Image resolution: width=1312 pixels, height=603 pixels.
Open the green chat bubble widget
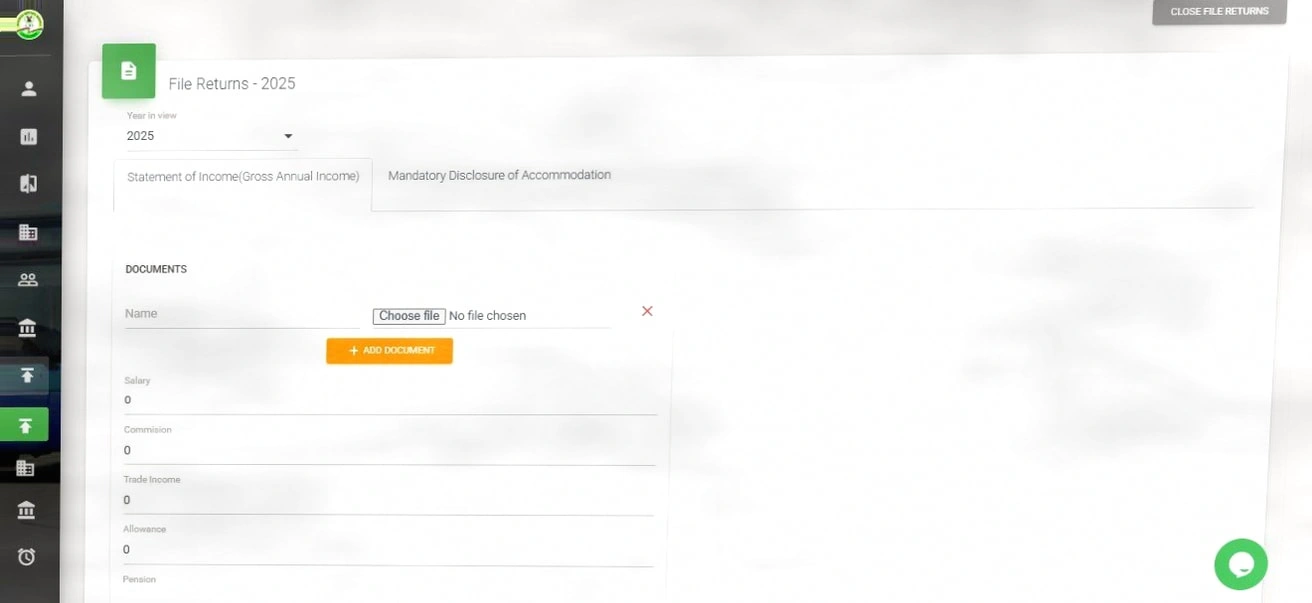click(1240, 564)
